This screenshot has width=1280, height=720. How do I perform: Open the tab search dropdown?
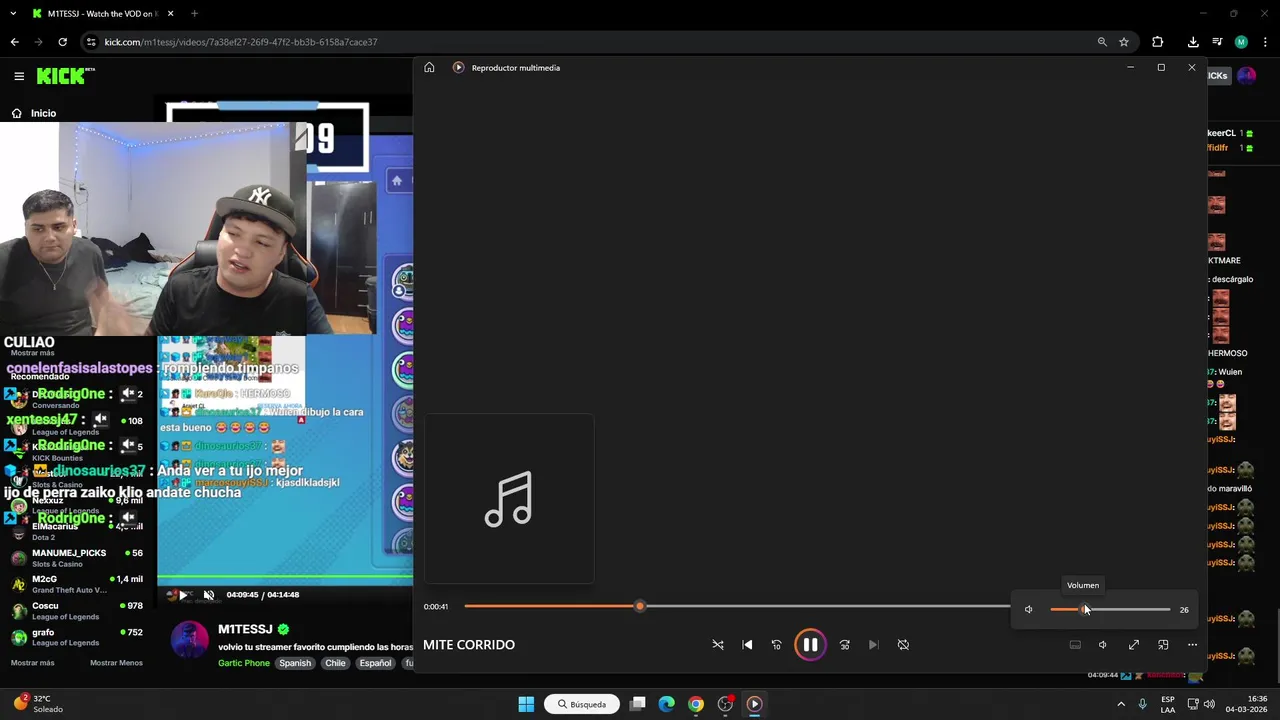tap(13, 14)
